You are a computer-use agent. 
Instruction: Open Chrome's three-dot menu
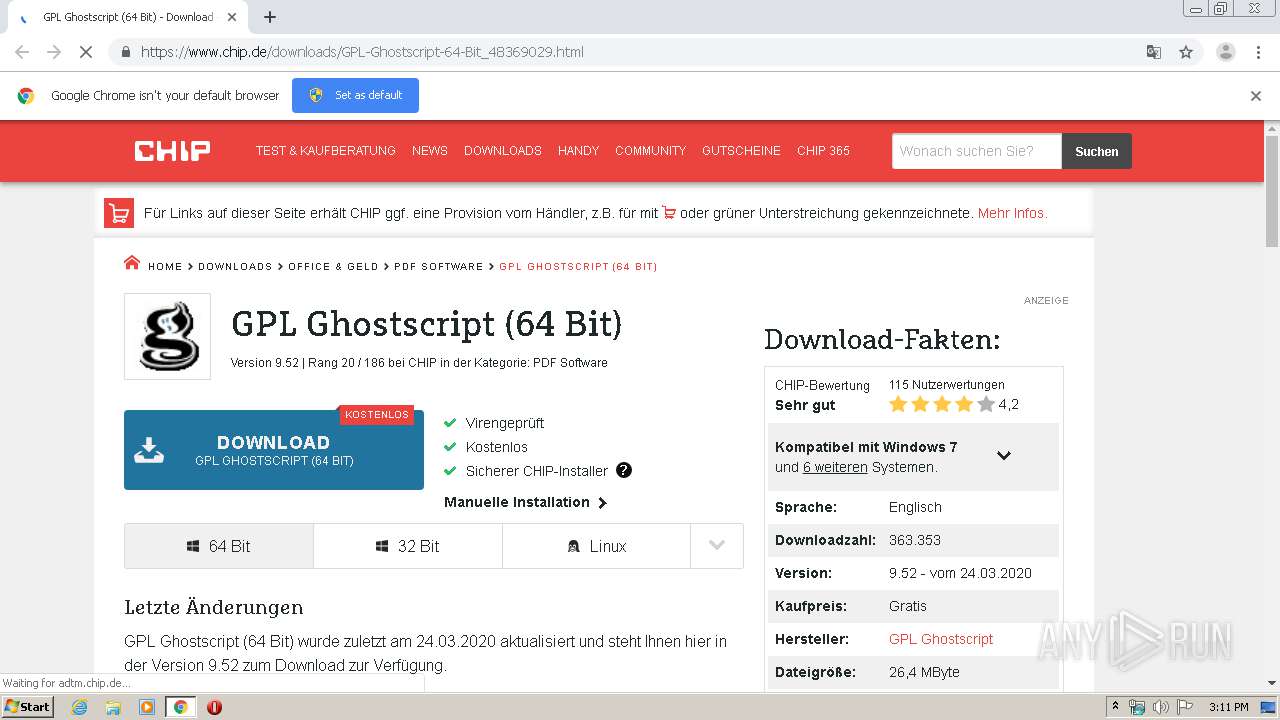[1259, 52]
